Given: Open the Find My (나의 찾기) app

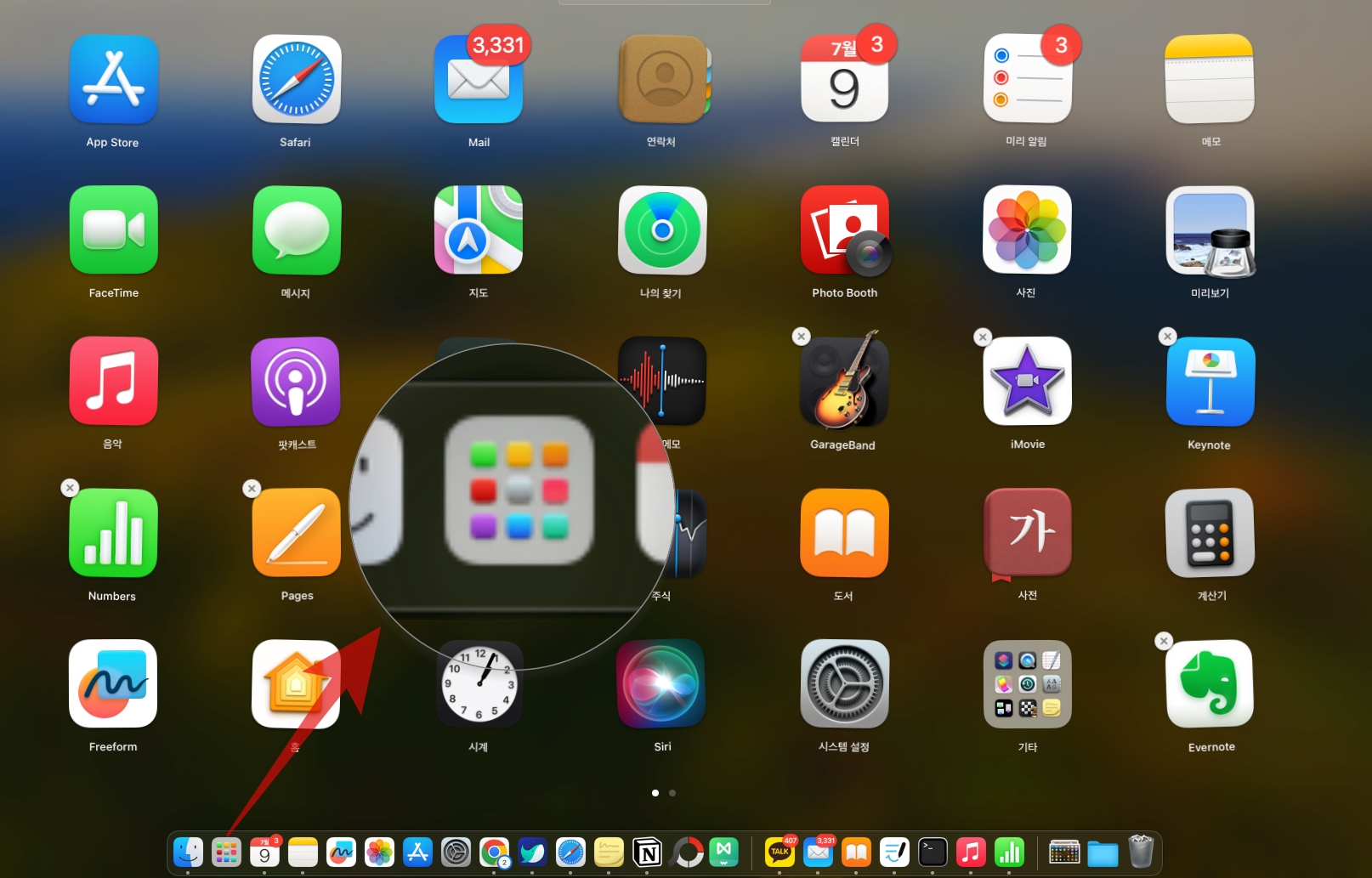Looking at the screenshot, I should 661,230.
